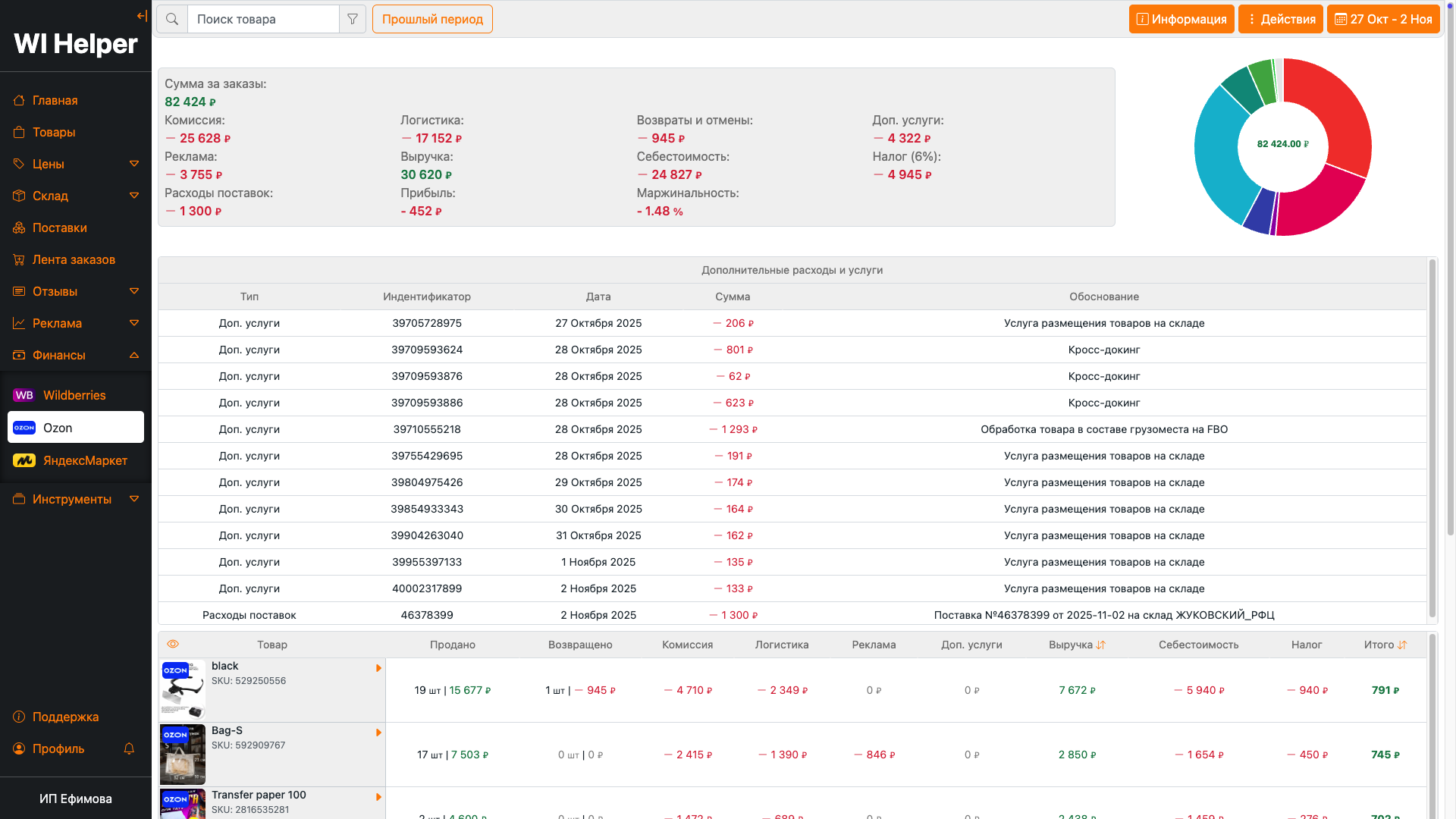The image size is (1456, 819).
Task: Focus the Поиск товара search field
Action: 262,19
